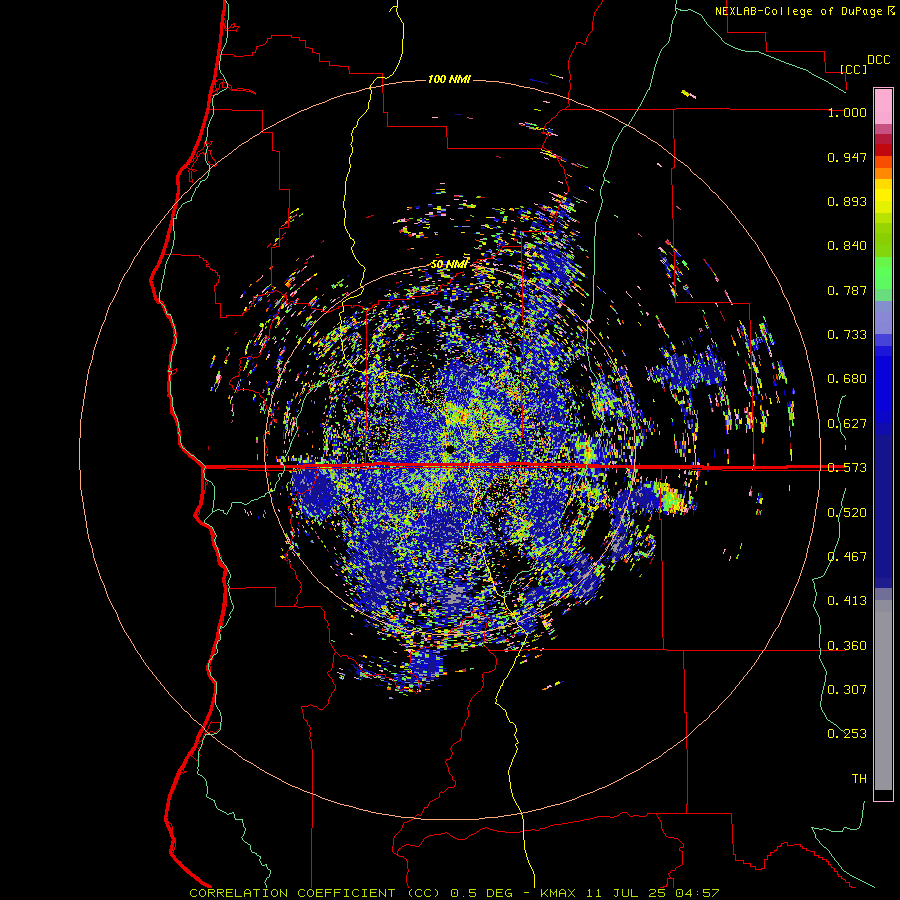900x900 pixels.
Task: Click the 0.893 color scale label
Action: pos(847,201)
